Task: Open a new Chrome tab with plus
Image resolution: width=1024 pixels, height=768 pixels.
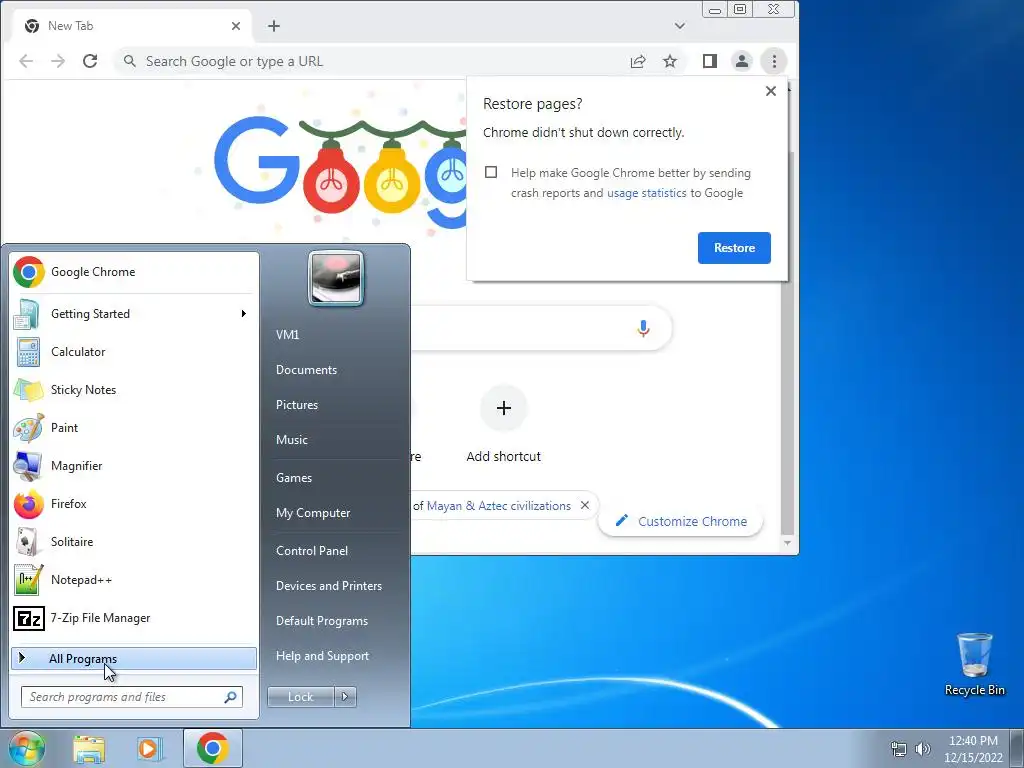Action: coord(274,26)
